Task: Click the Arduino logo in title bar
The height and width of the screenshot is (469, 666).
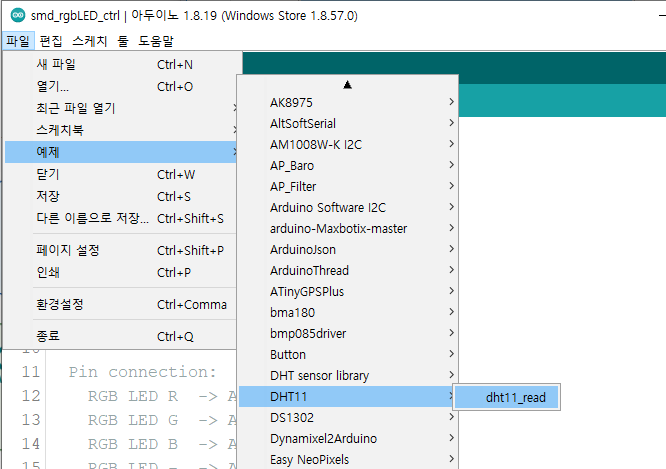Action: (x=18, y=16)
